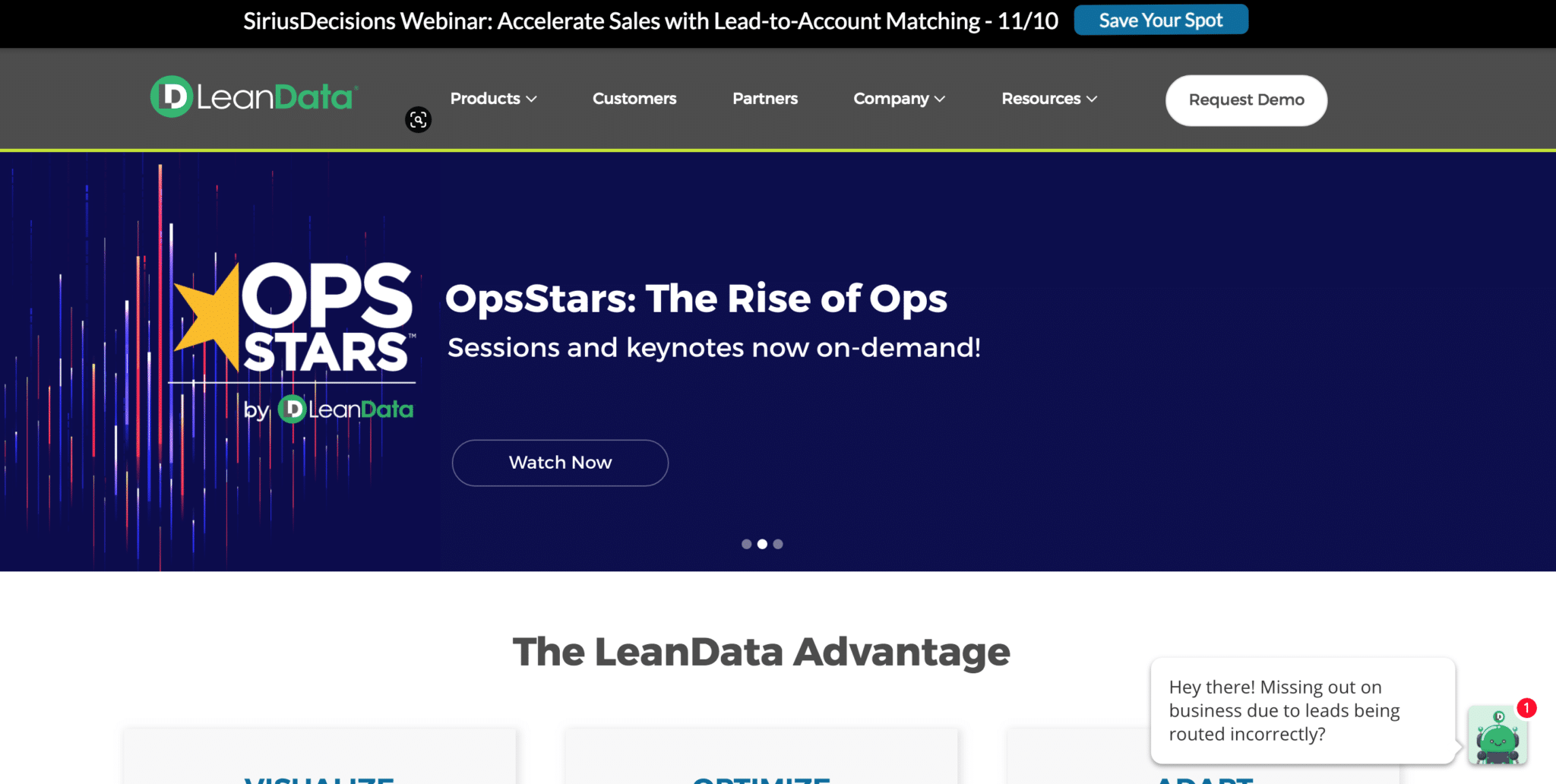Click the red notification badge on chatbot
1556x784 pixels.
tap(1526, 708)
